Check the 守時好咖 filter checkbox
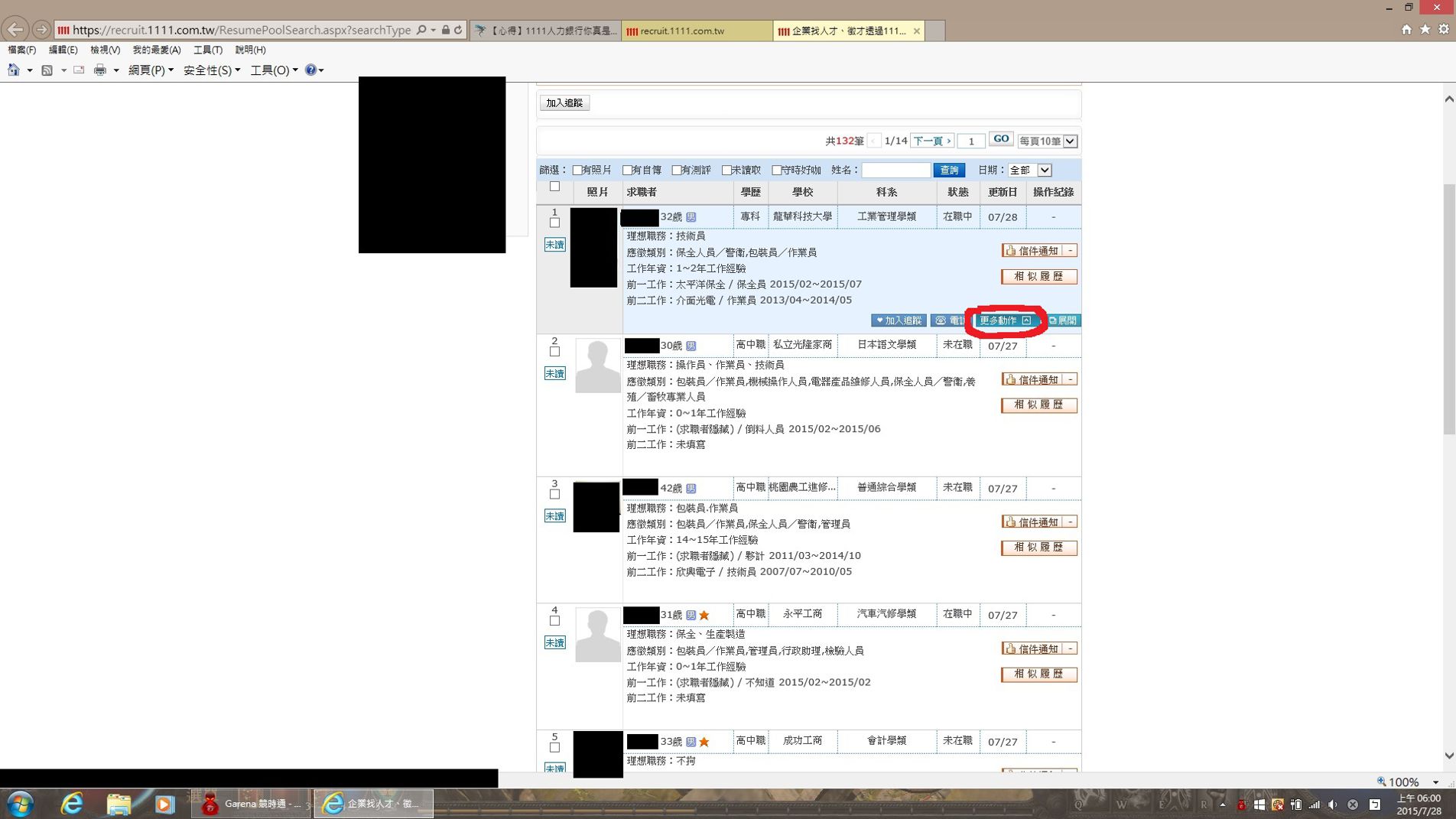This screenshot has width=1456, height=819. (x=776, y=171)
